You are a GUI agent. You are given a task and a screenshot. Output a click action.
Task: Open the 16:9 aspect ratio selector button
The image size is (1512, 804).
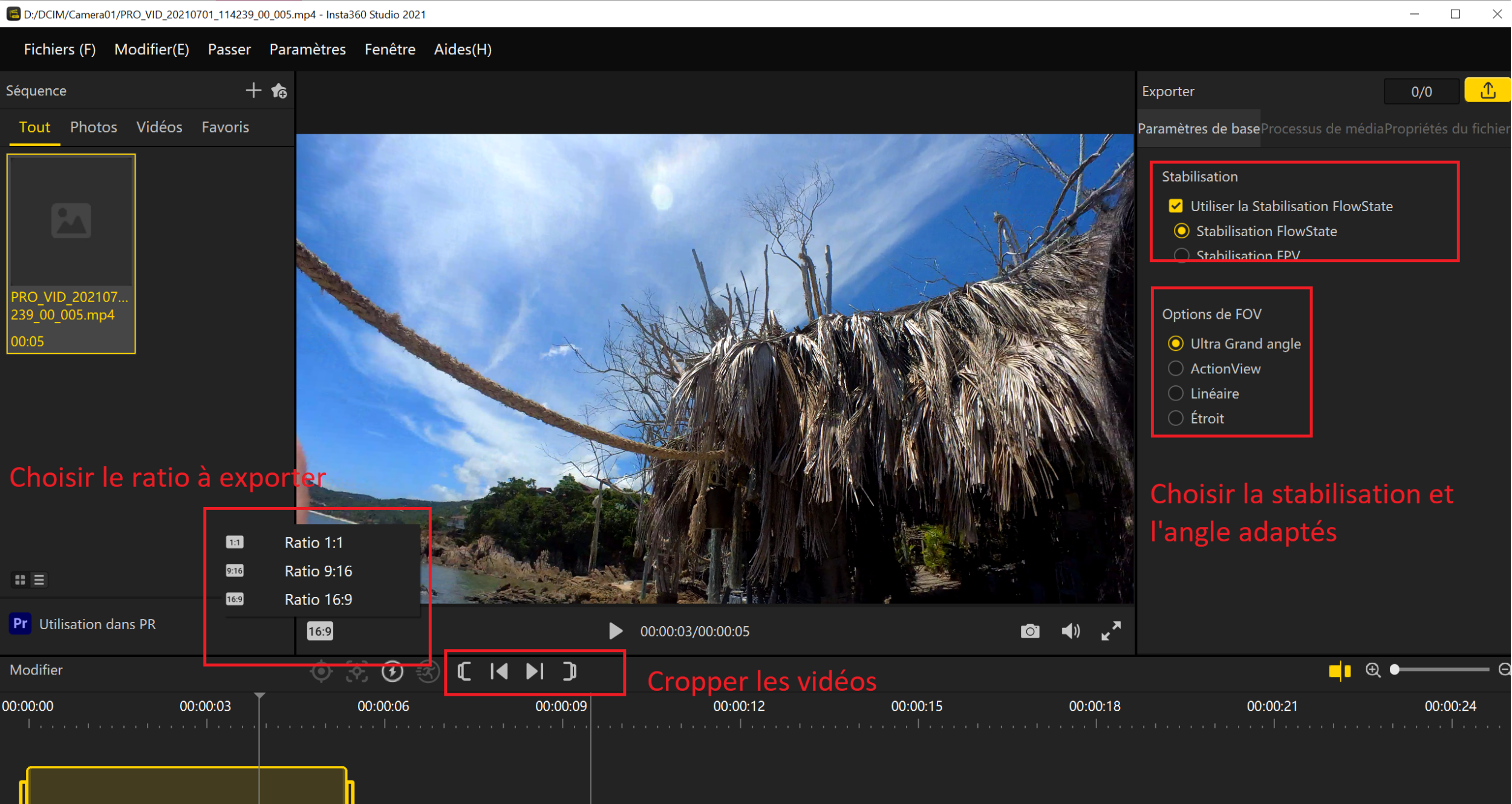320,631
